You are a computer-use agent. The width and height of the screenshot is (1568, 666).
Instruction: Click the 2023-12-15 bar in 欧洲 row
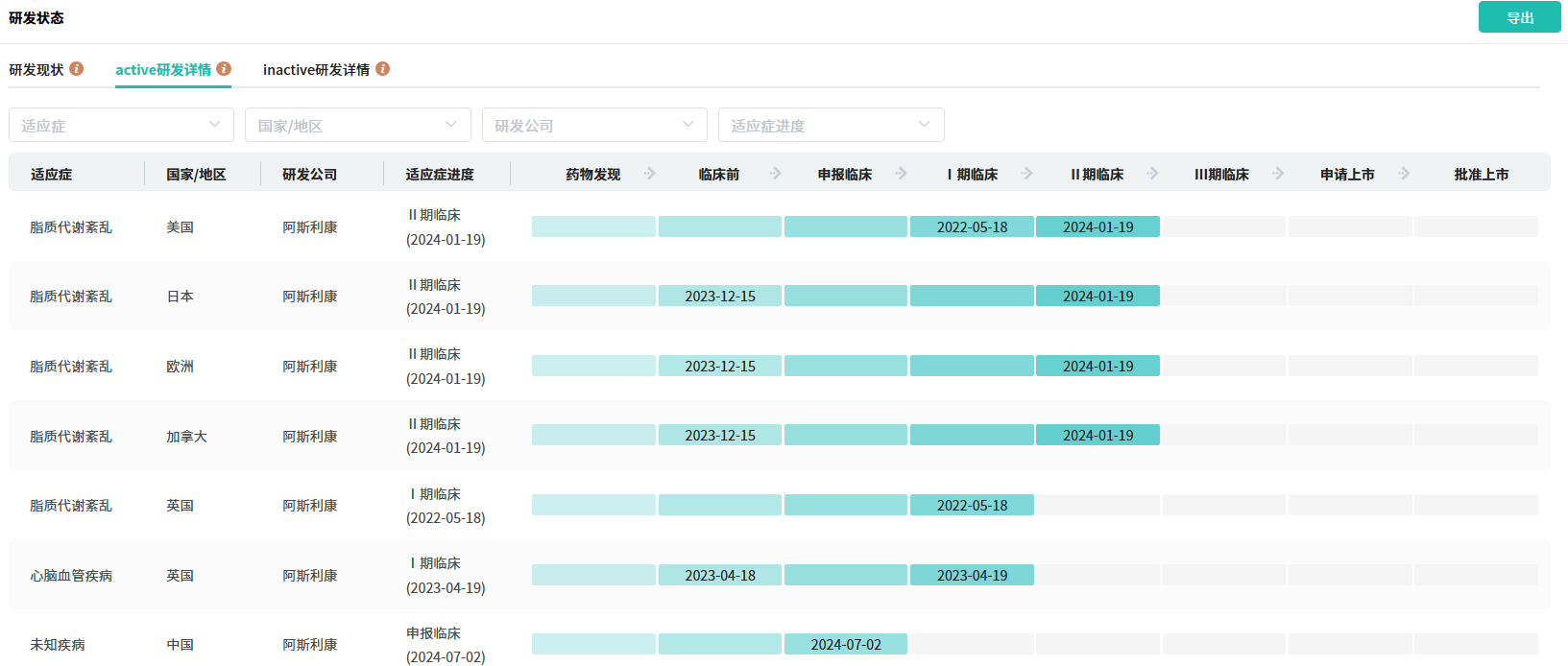pos(720,366)
